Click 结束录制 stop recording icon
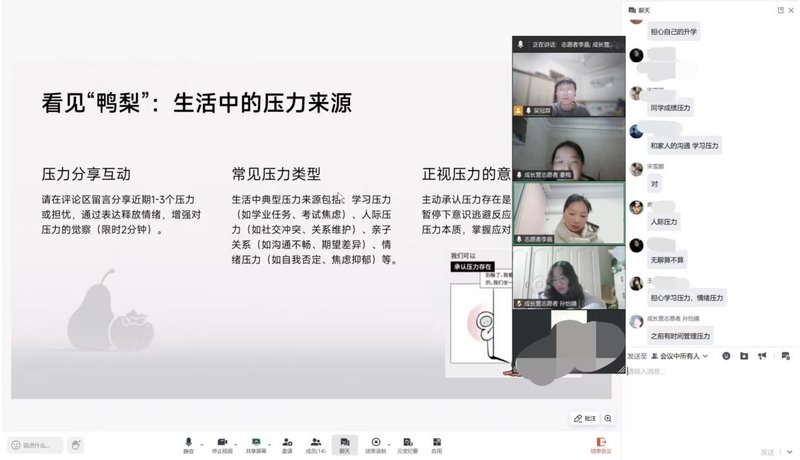800x460 pixels. (x=376, y=441)
